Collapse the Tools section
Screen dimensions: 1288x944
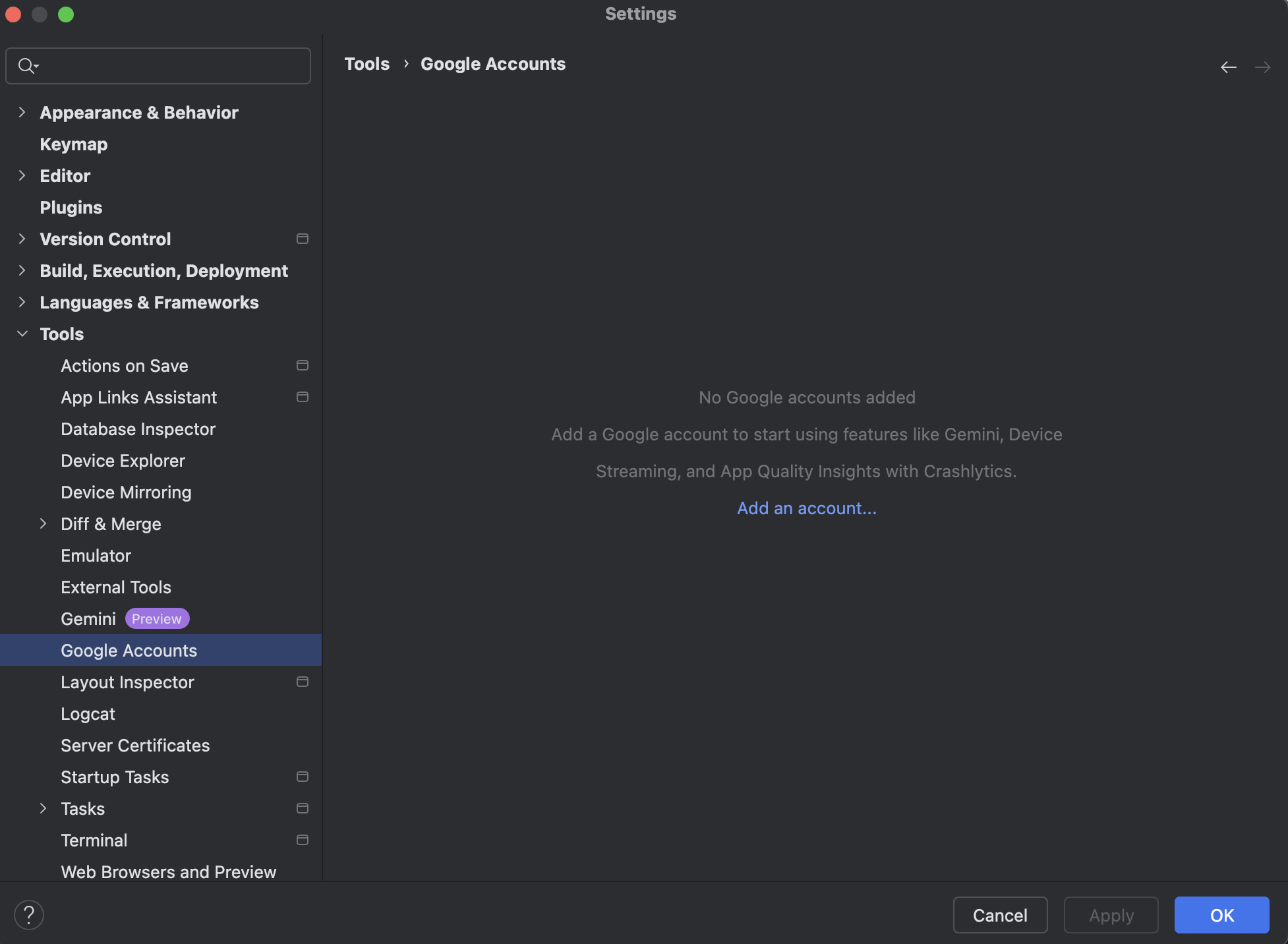coord(22,334)
